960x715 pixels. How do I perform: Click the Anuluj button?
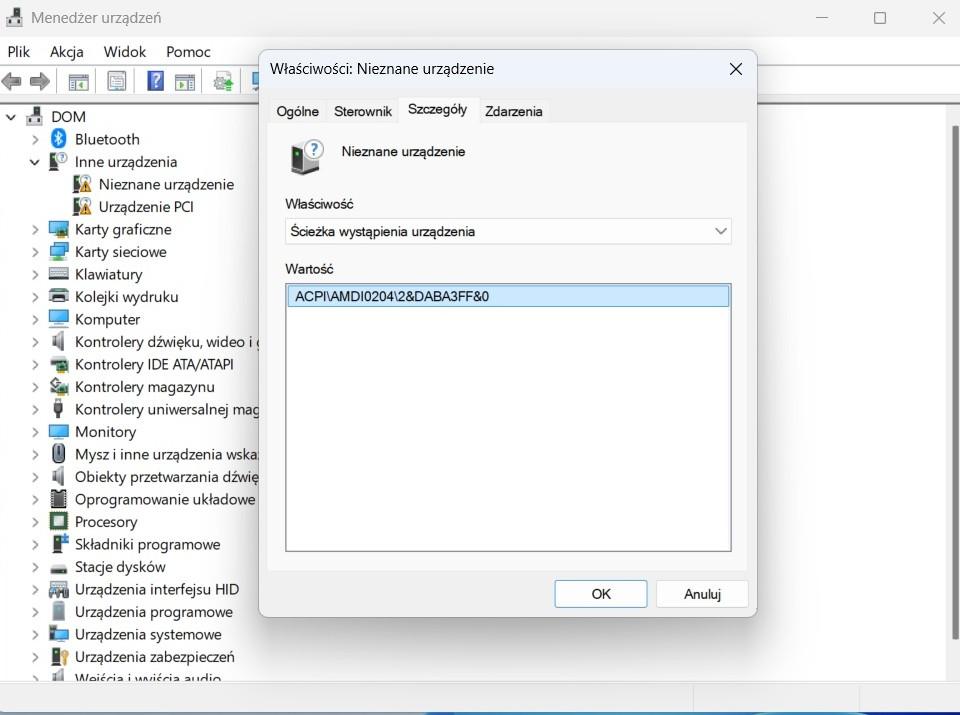702,593
